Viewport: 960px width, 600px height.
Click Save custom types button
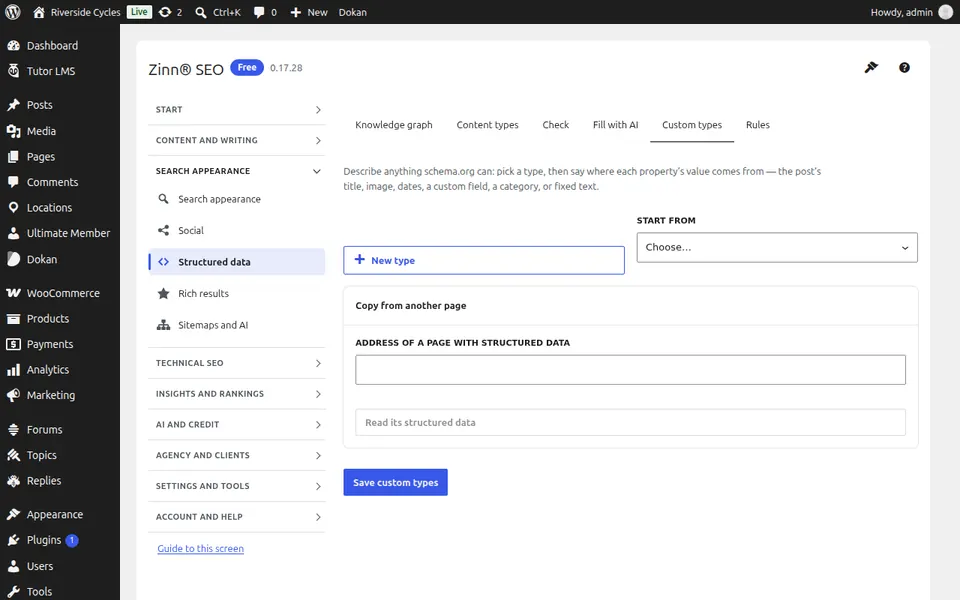pos(396,482)
